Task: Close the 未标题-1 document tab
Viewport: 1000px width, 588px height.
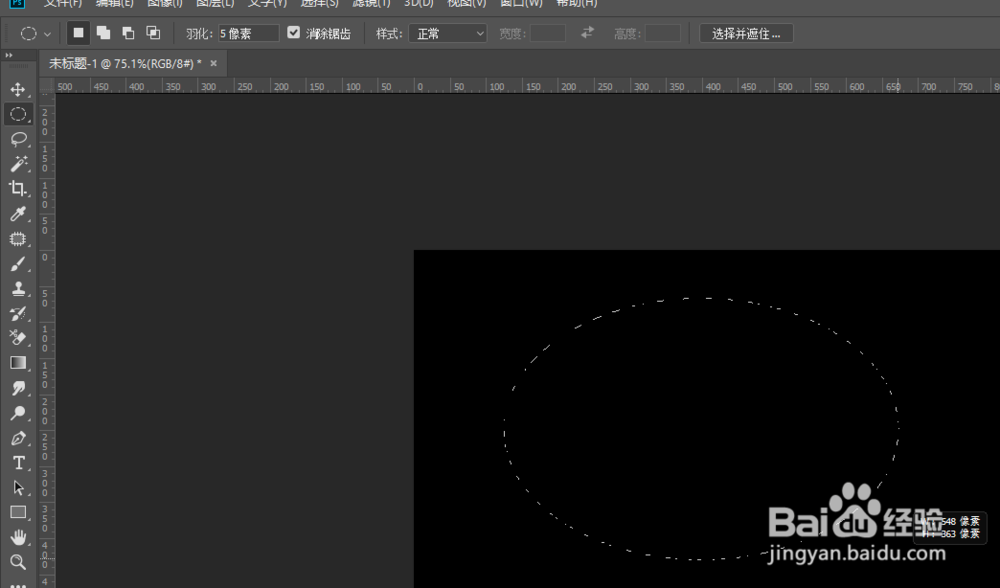Action: pyautogui.click(x=214, y=63)
